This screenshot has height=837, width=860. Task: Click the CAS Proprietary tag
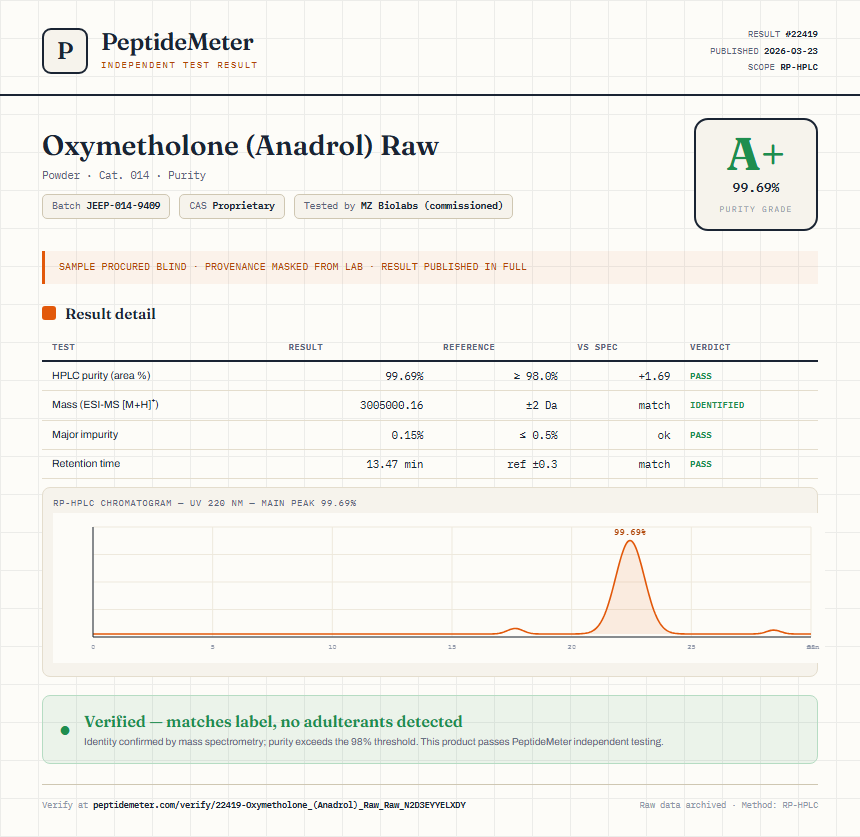(x=231, y=206)
